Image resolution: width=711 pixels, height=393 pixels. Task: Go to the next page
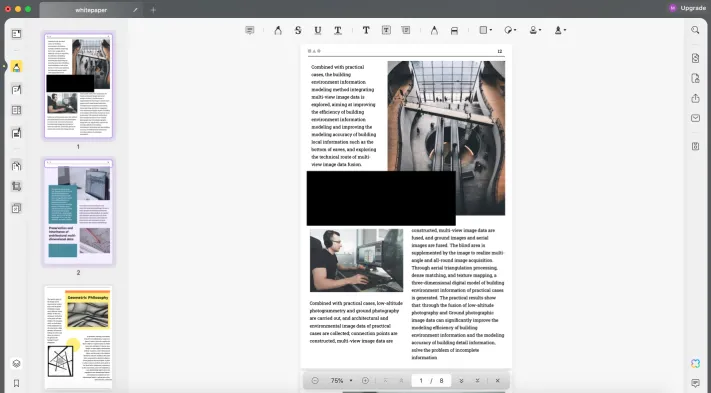[461, 381]
